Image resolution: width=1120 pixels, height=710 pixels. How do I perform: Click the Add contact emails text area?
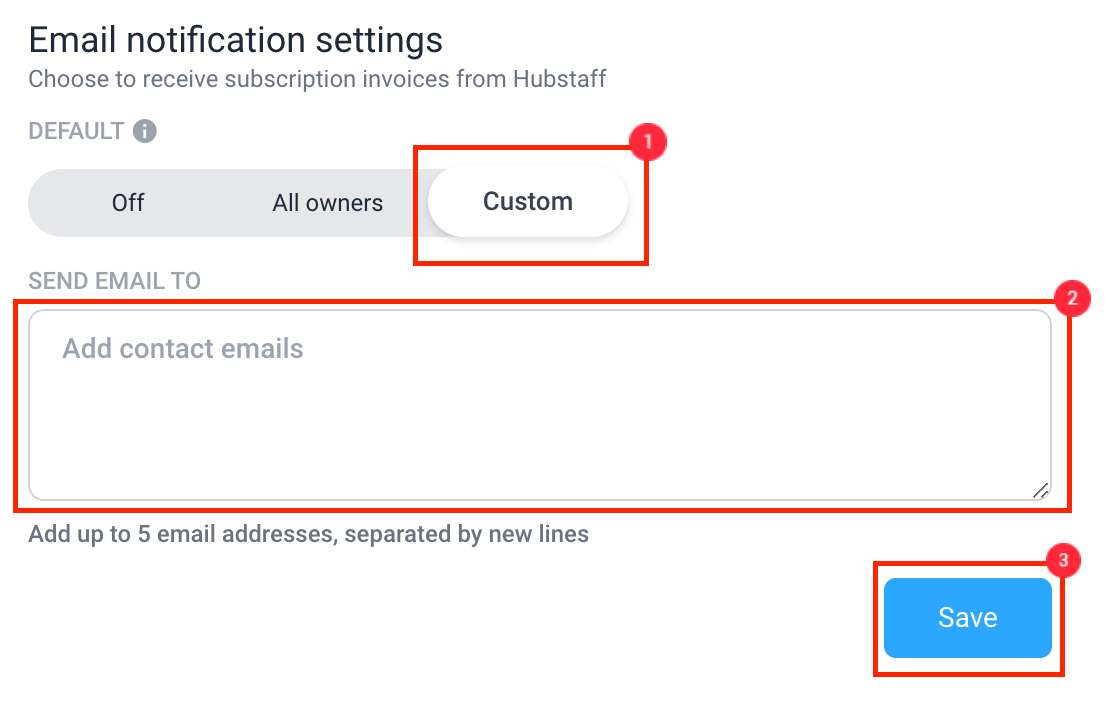(539, 405)
